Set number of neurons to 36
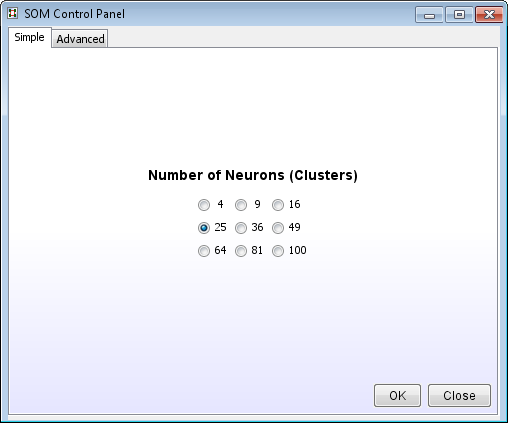Image resolution: width=508 pixels, height=423 pixels. pyautogui.click(x=241, y=228)
